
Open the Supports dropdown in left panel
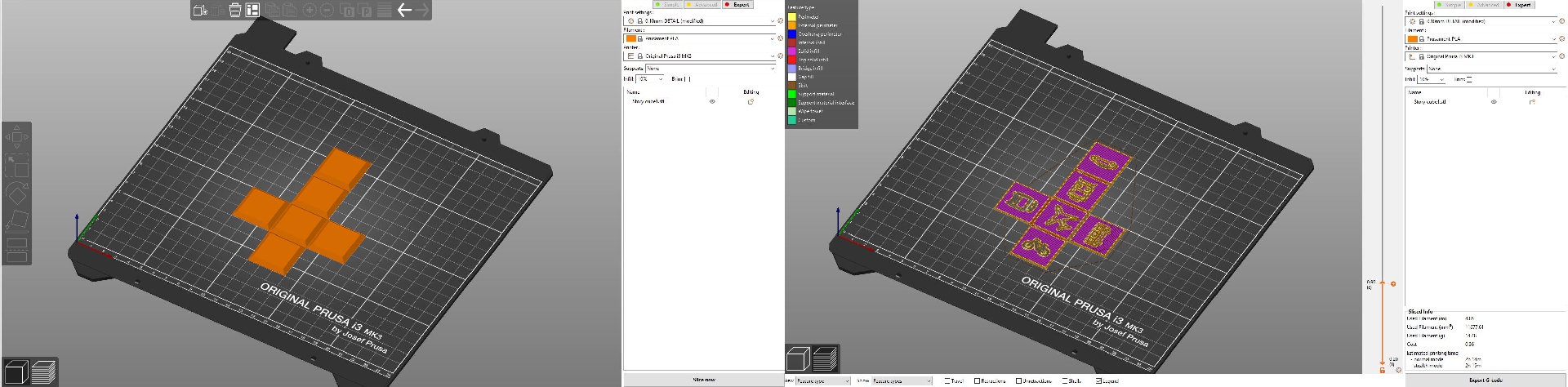tap(709, 69)
